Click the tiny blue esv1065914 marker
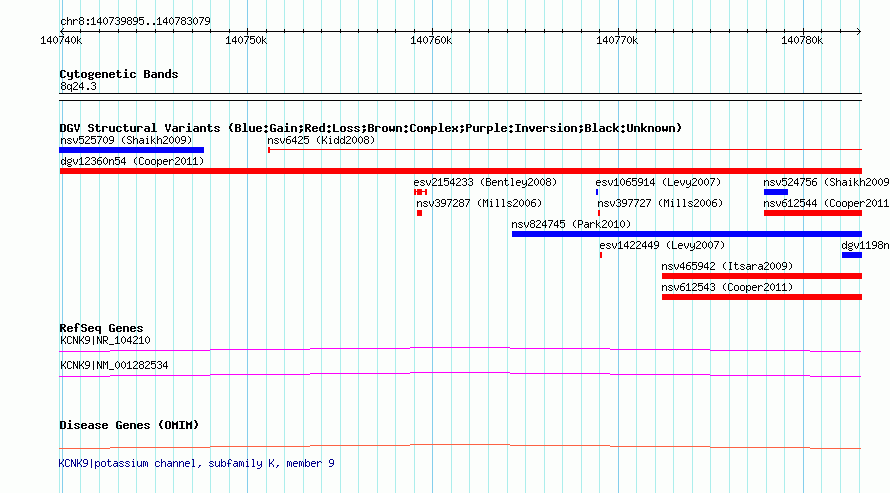890x493 pixels. click(597, 192)
